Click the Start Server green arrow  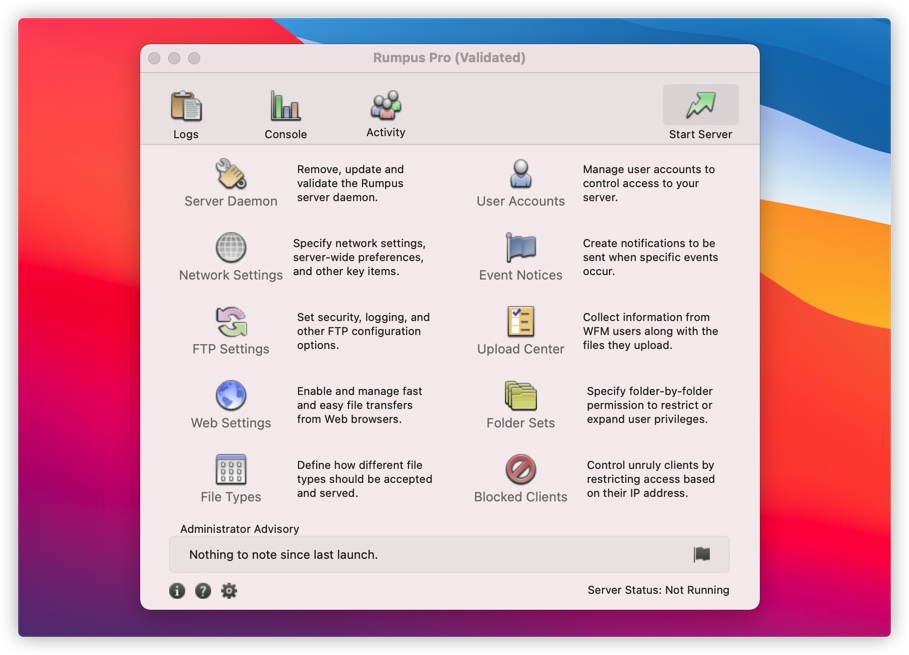click(700, 105)
